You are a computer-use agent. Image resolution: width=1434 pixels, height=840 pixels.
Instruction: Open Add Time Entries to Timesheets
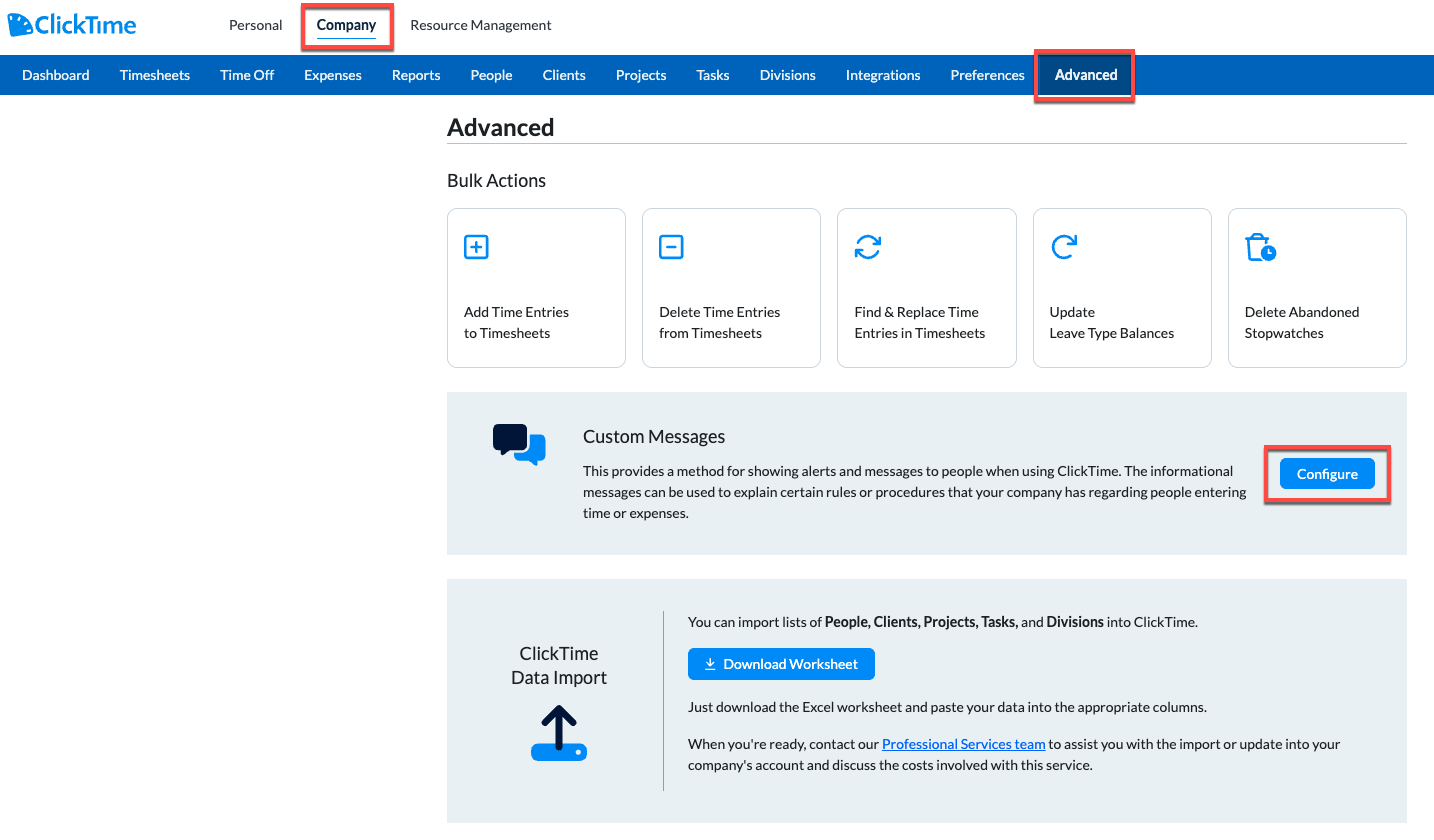coord(536,288)
